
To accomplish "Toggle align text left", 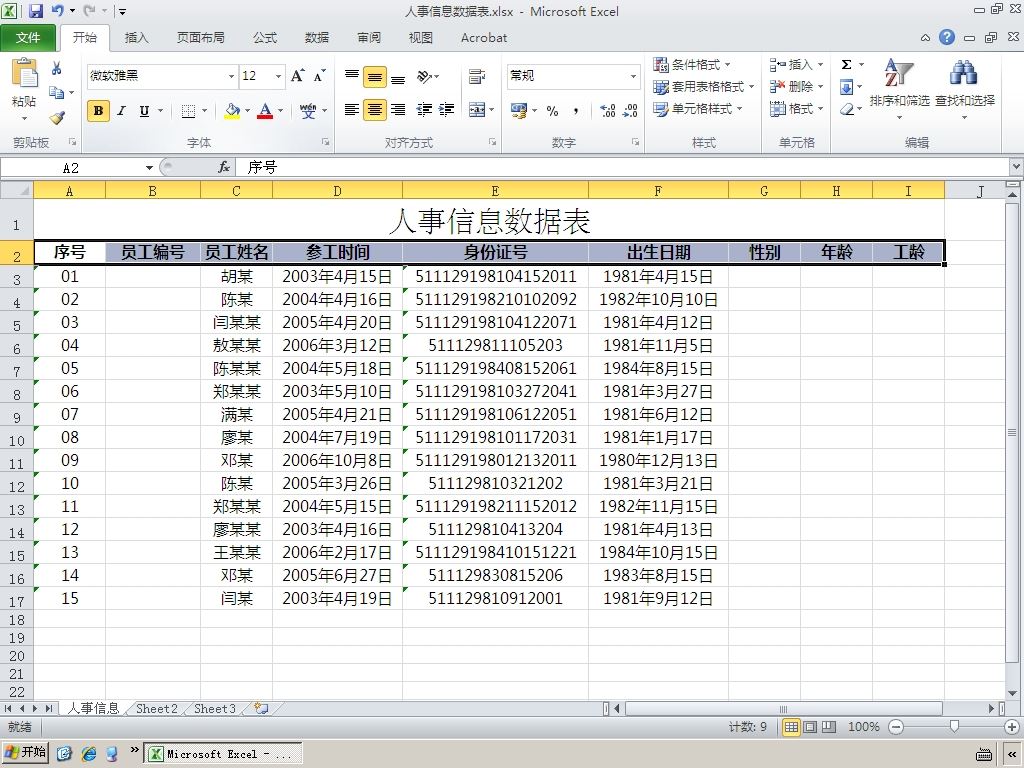I will [351, 110].
